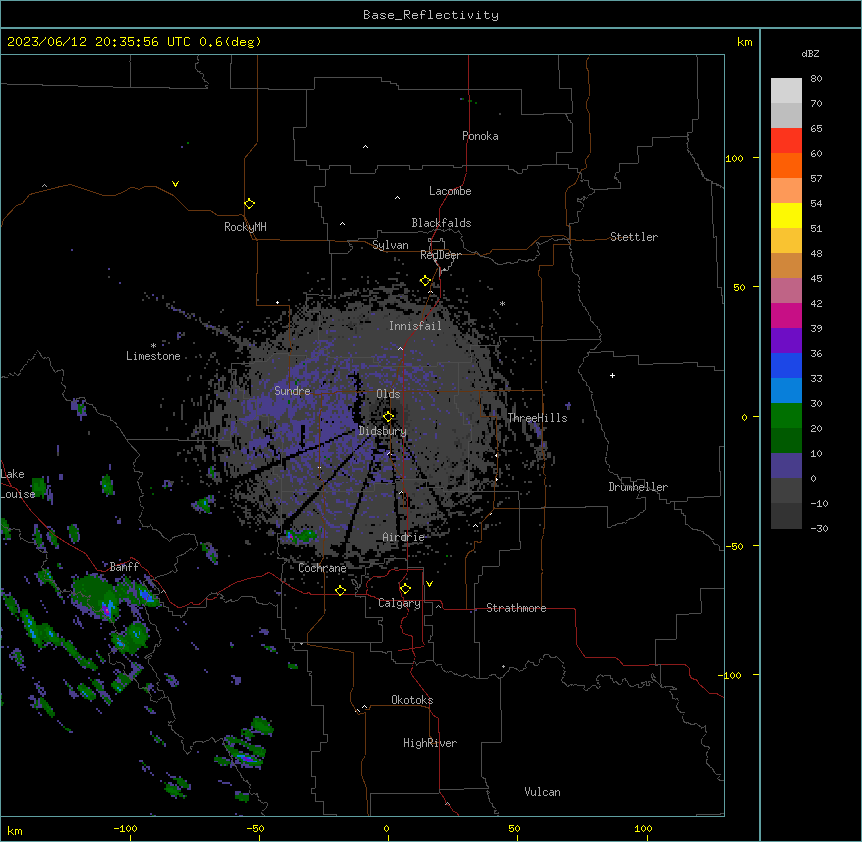Click the asterisk marker east of Innisfail
The width and height of the screenshot is (862, 842).
tap(502, 304)
